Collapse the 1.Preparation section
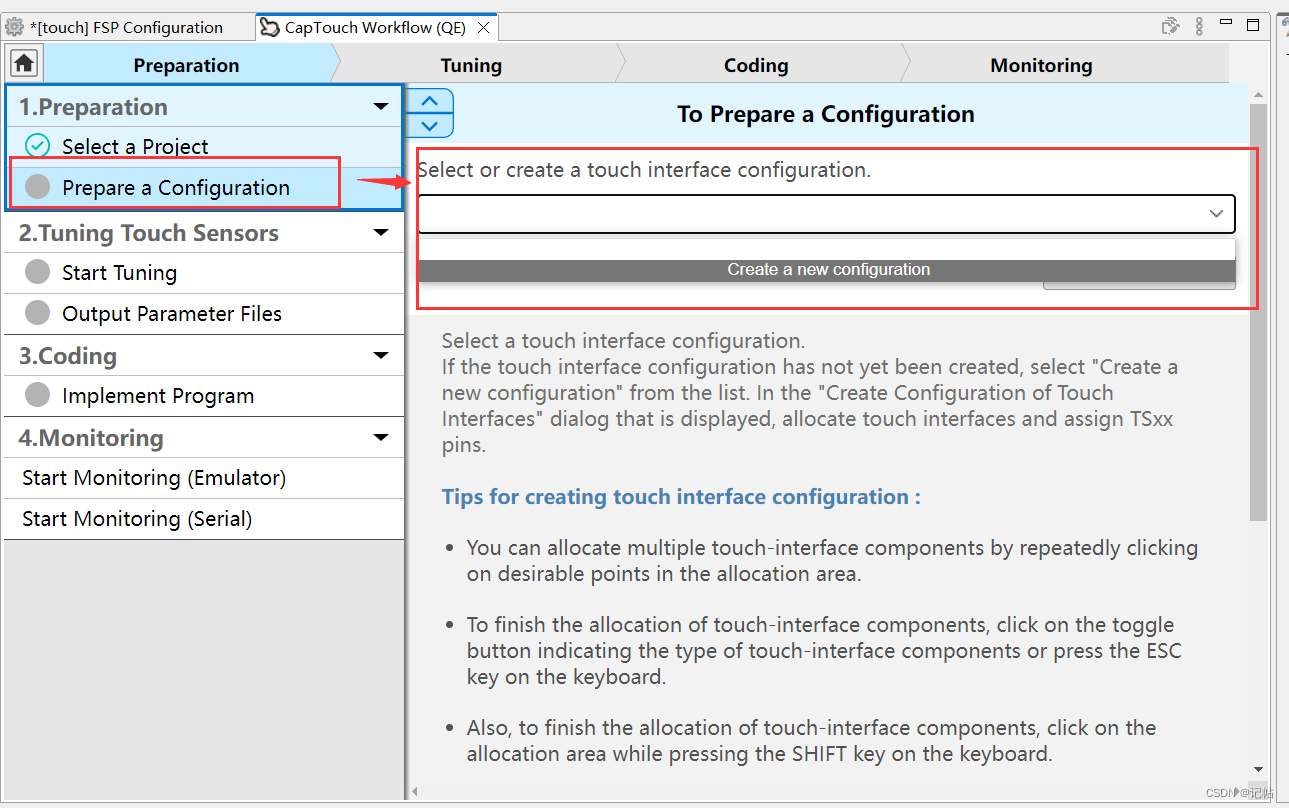 (380, 107)
